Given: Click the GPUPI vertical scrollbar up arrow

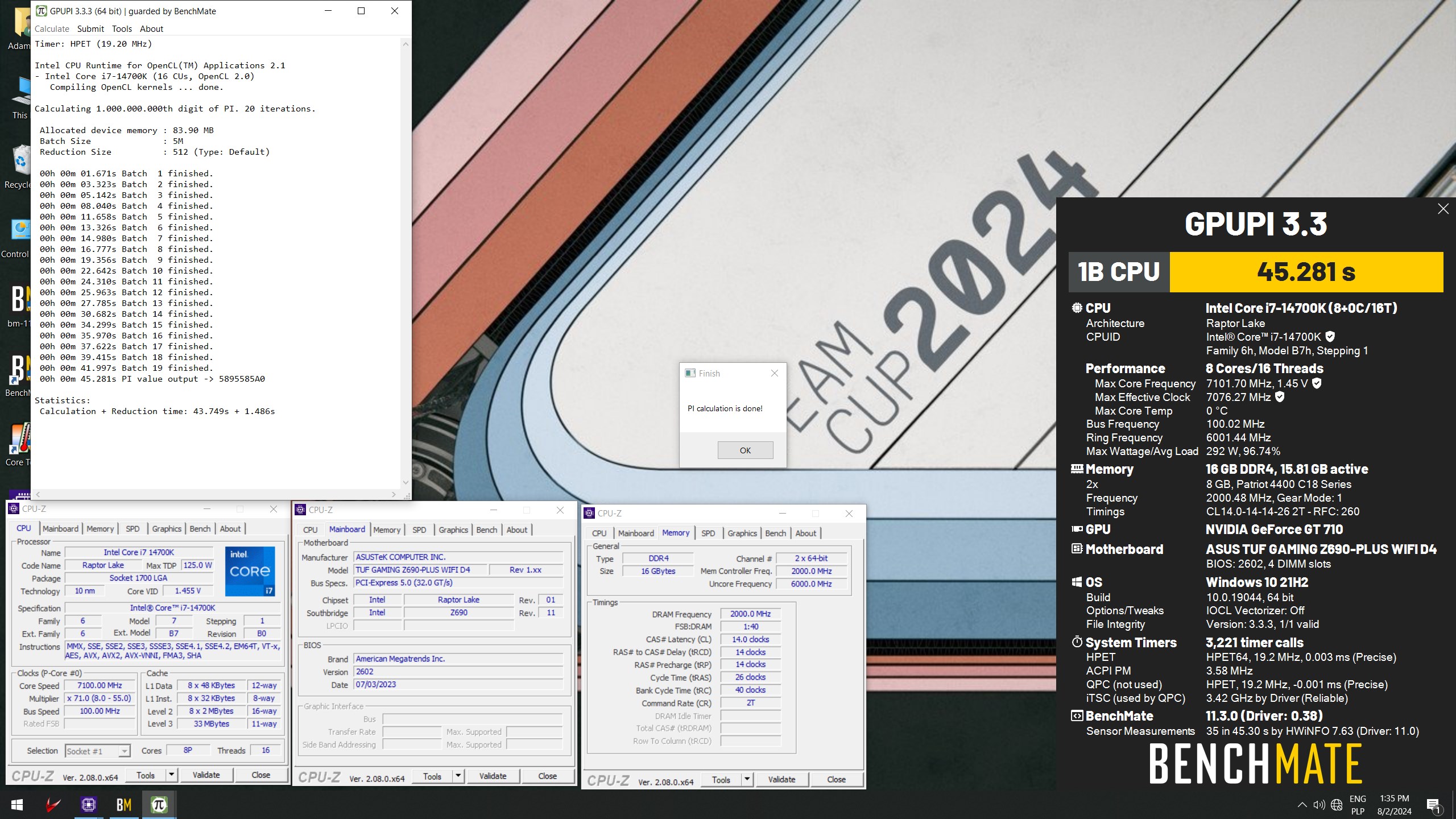Looking at the screenshot, I should tap(406, 44).
